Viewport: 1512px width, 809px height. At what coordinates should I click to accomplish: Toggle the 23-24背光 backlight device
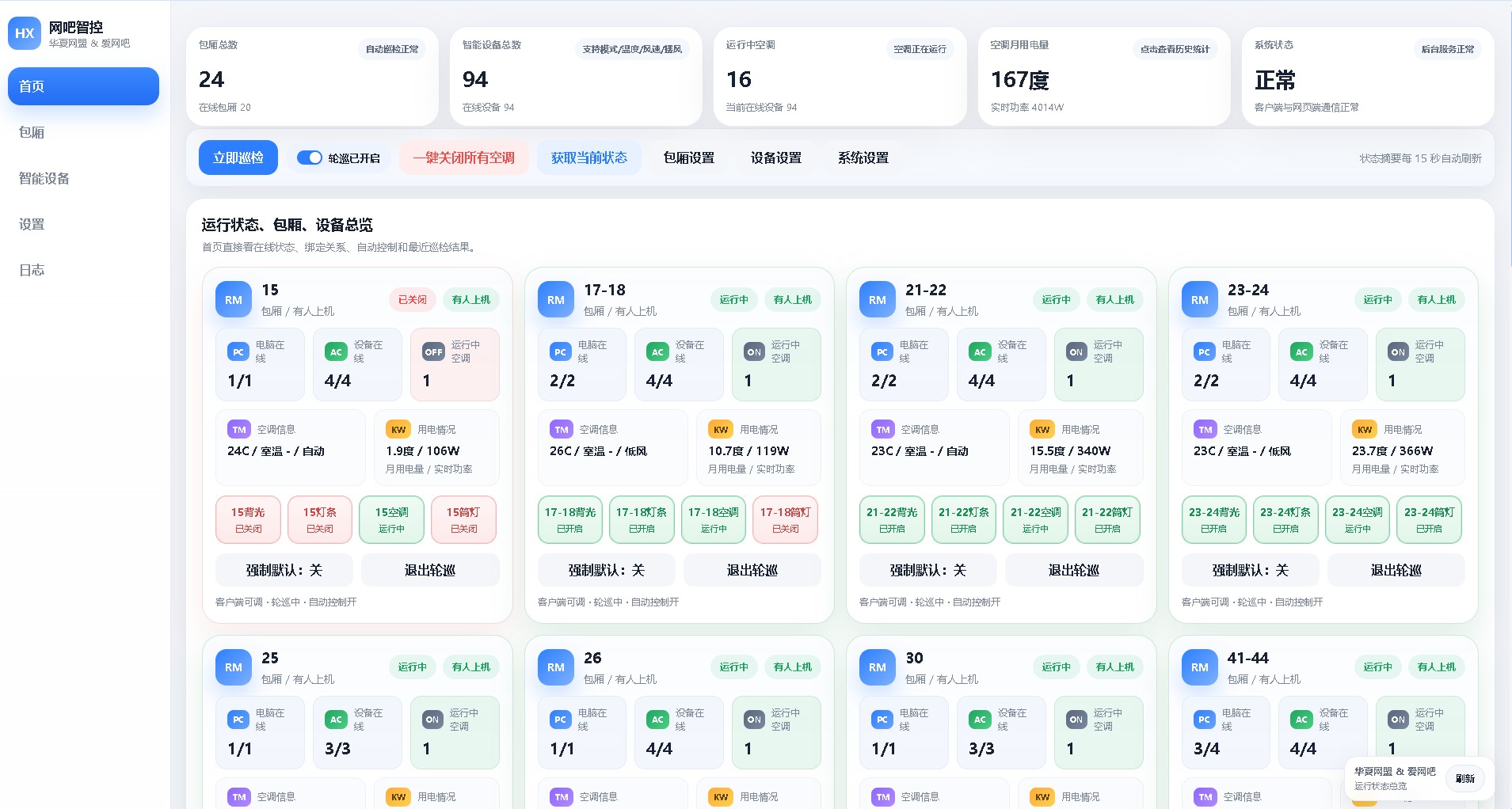coord(1214,520)
